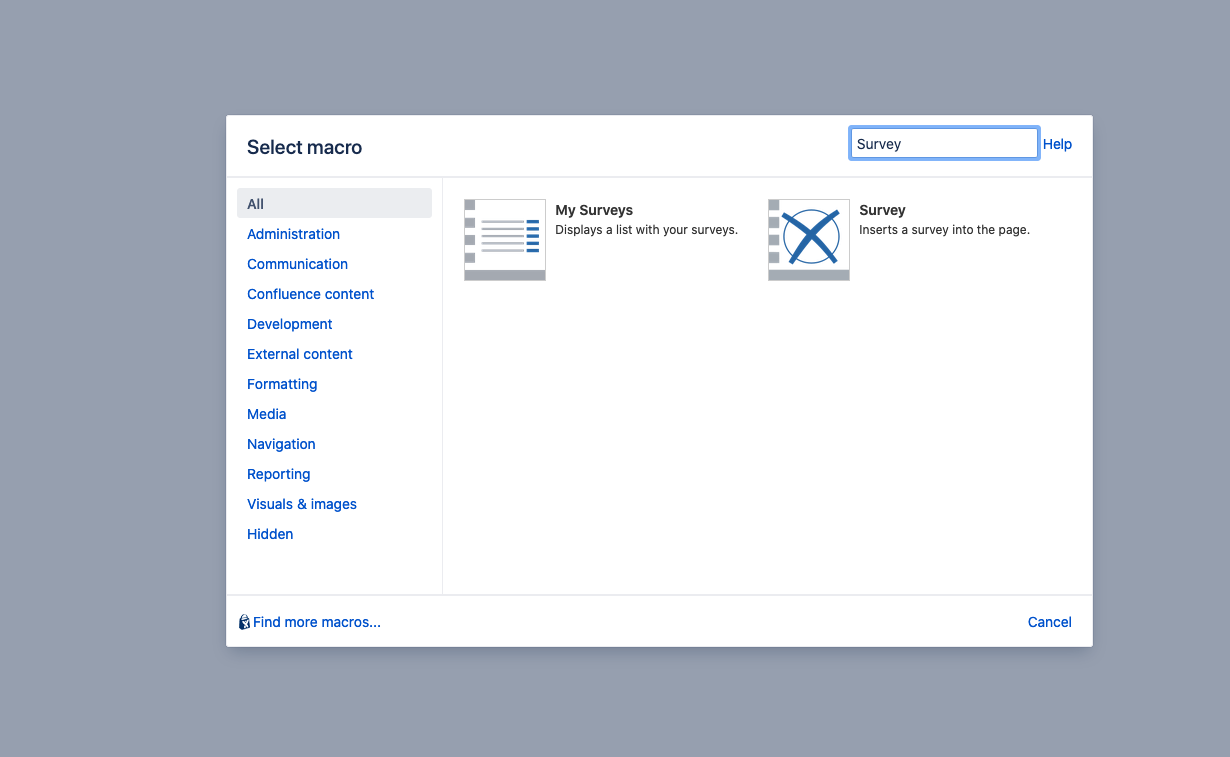Image resolution: width=1230 pixels, height=757 pixels.
Task: Select the Media category
Action: click(266, 414)
